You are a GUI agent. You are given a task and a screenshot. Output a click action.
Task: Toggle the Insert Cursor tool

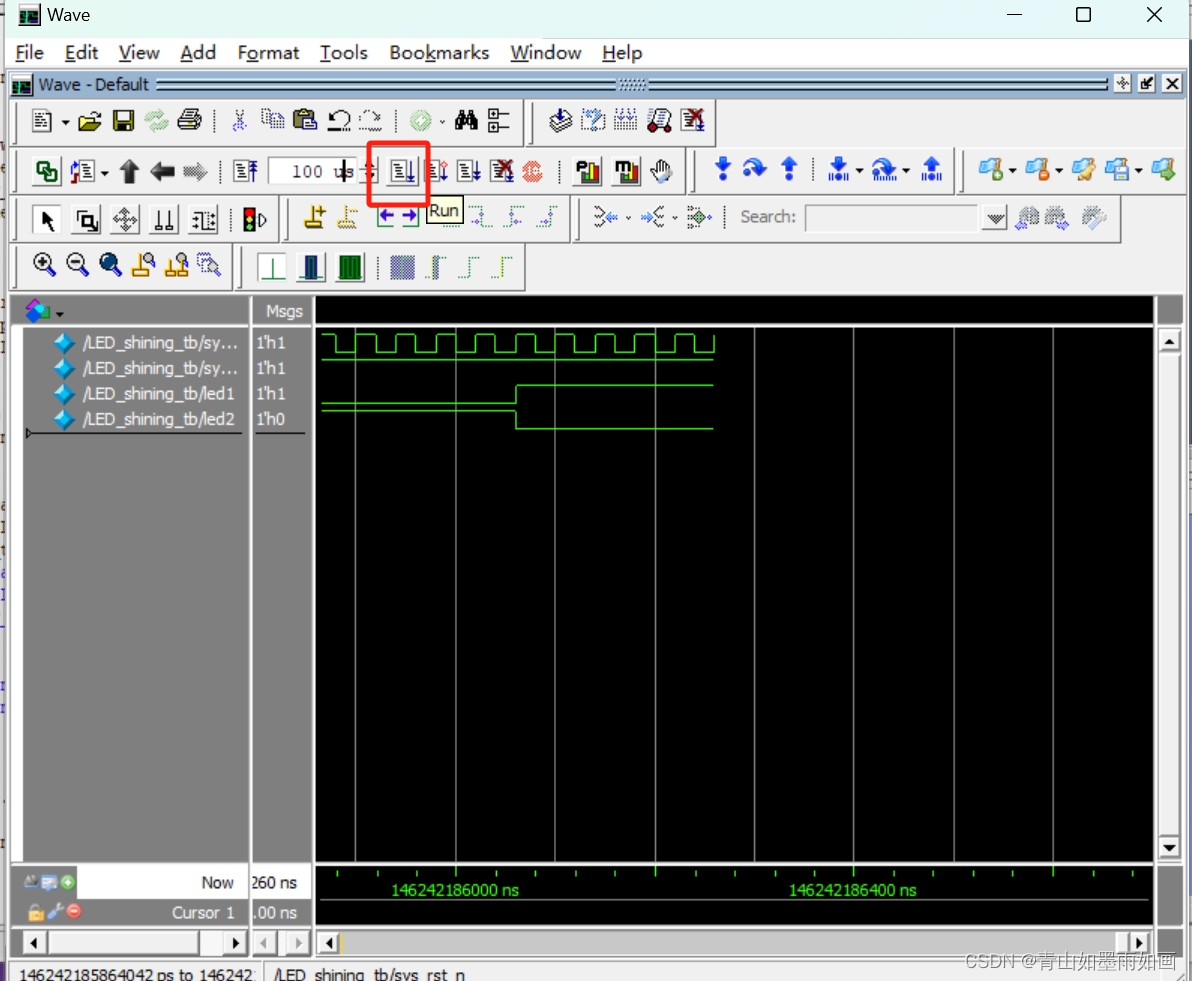point(312,218)
